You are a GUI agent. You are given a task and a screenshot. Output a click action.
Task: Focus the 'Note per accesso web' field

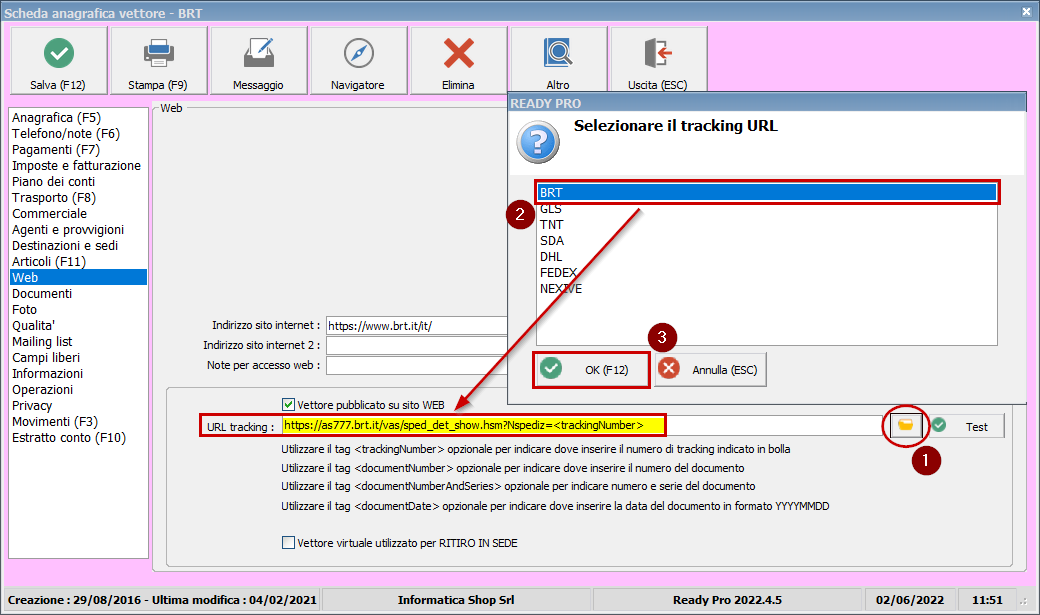click(417, 365)
